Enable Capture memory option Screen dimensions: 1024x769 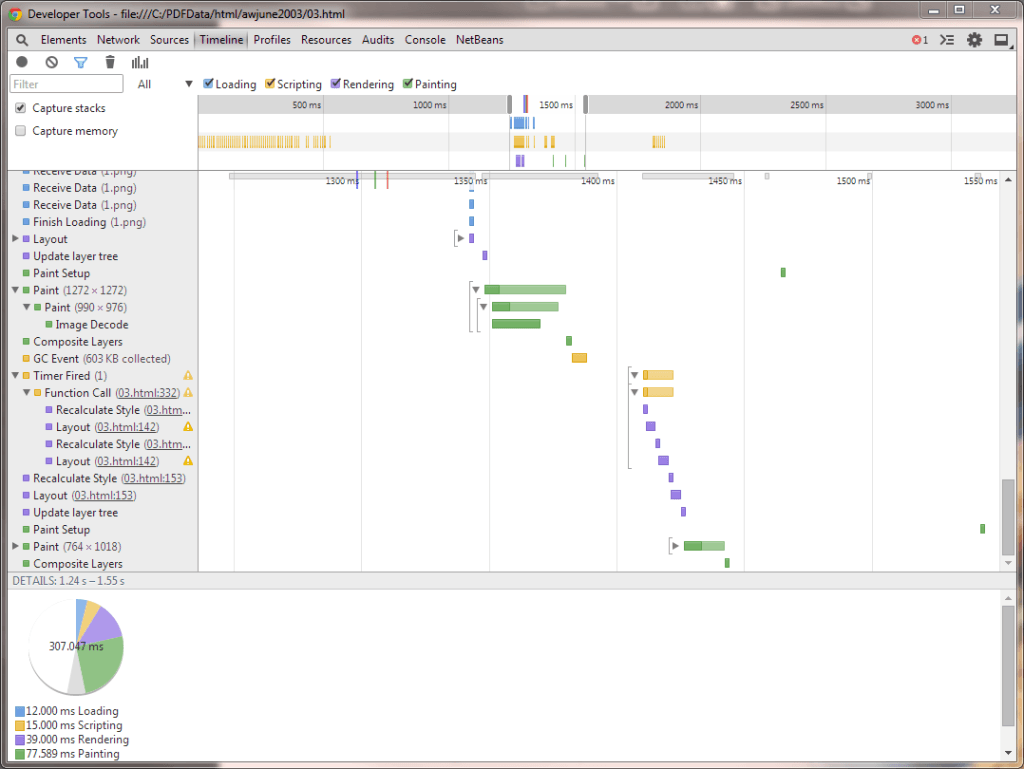point(19,130)
